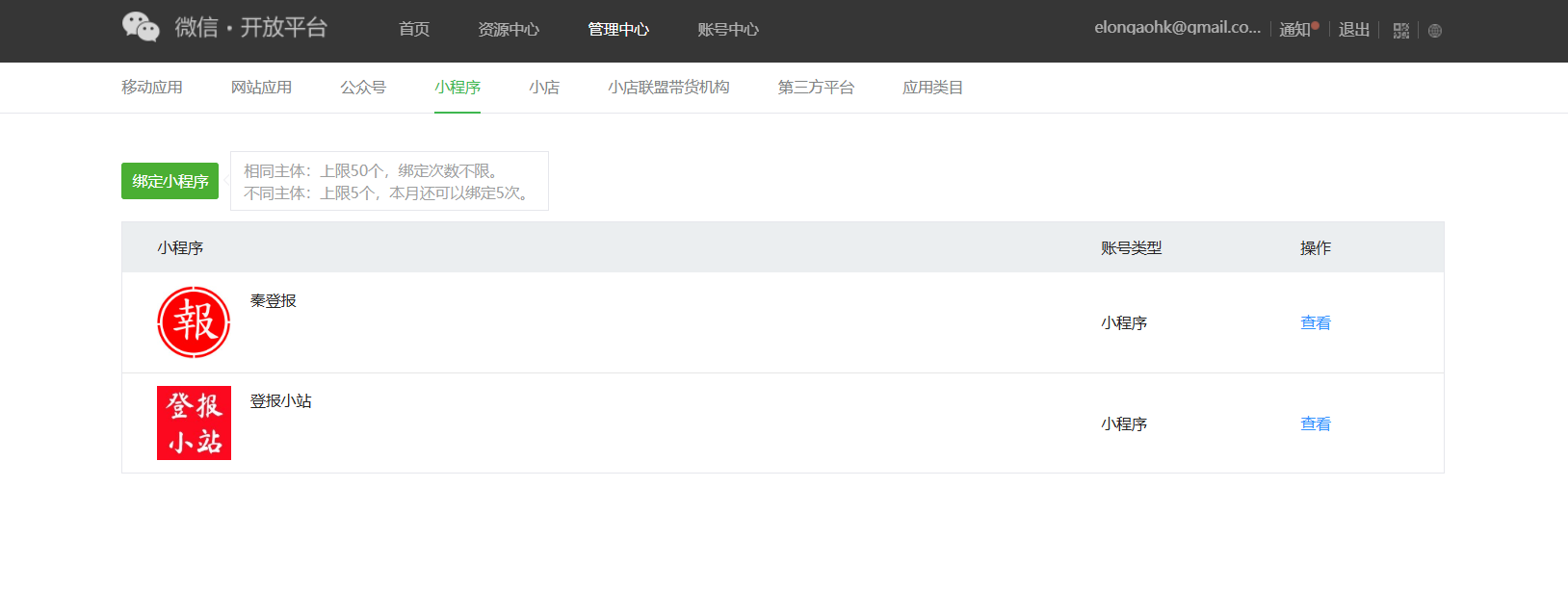Switch to the 网站应用 tab
The height and width of the screenshot is (615, 1568).
[261, 88]
